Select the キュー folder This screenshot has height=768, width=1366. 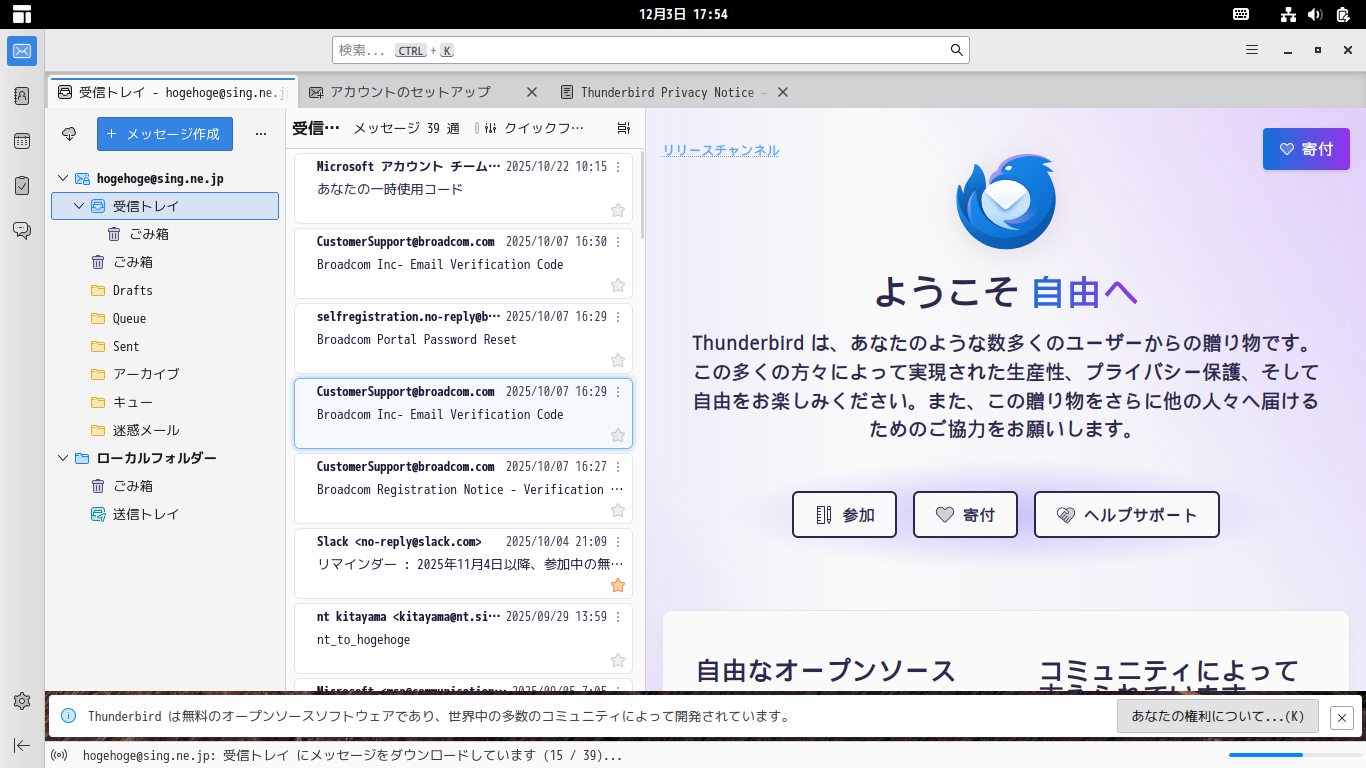pos(165,402)
